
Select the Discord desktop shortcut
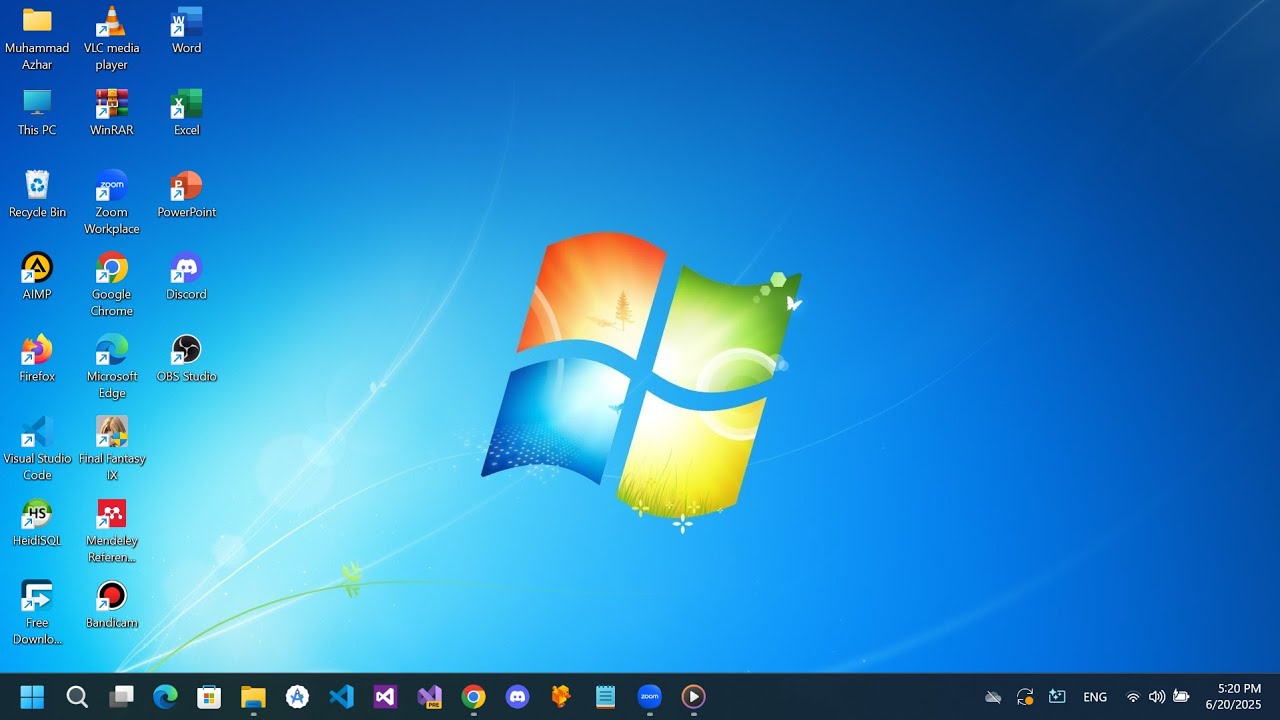[186, 276]
